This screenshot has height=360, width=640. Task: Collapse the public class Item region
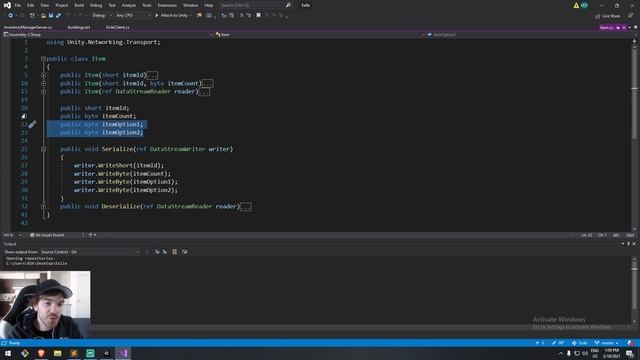tap(43, 59)
